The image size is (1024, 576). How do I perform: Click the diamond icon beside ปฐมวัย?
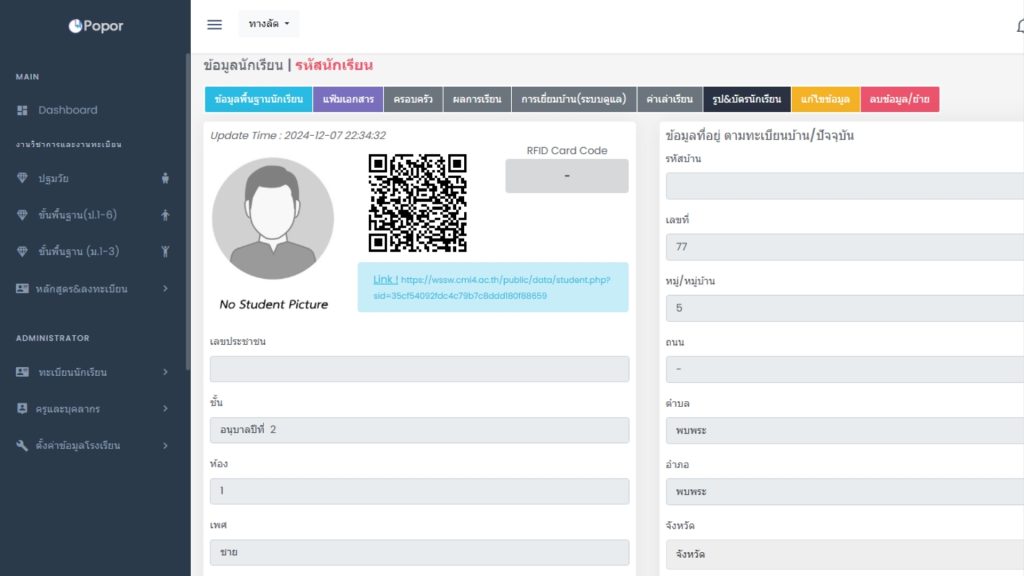pyautogui.click(x=23, y=178)
